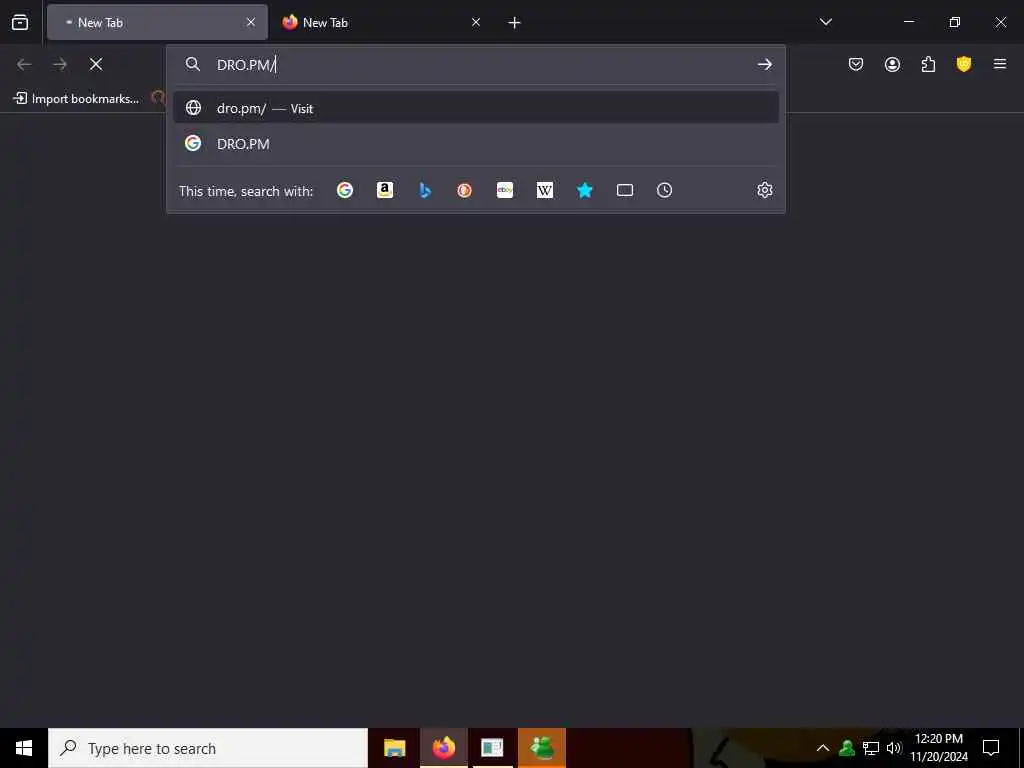This screenshot has width=1024, height=768.
Task: Close the second New Tab
Action: (x=476, y=22)
